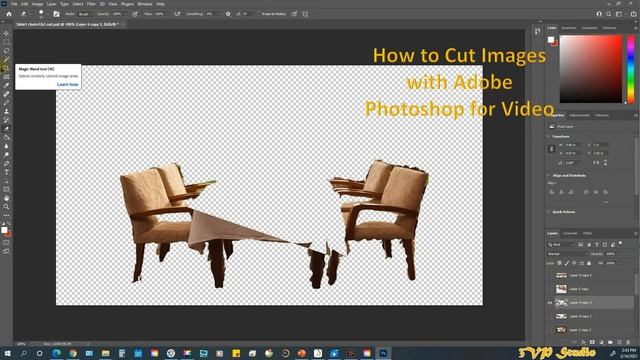Click more align options three dots
640x360 pixels.
tap(606, 202)
